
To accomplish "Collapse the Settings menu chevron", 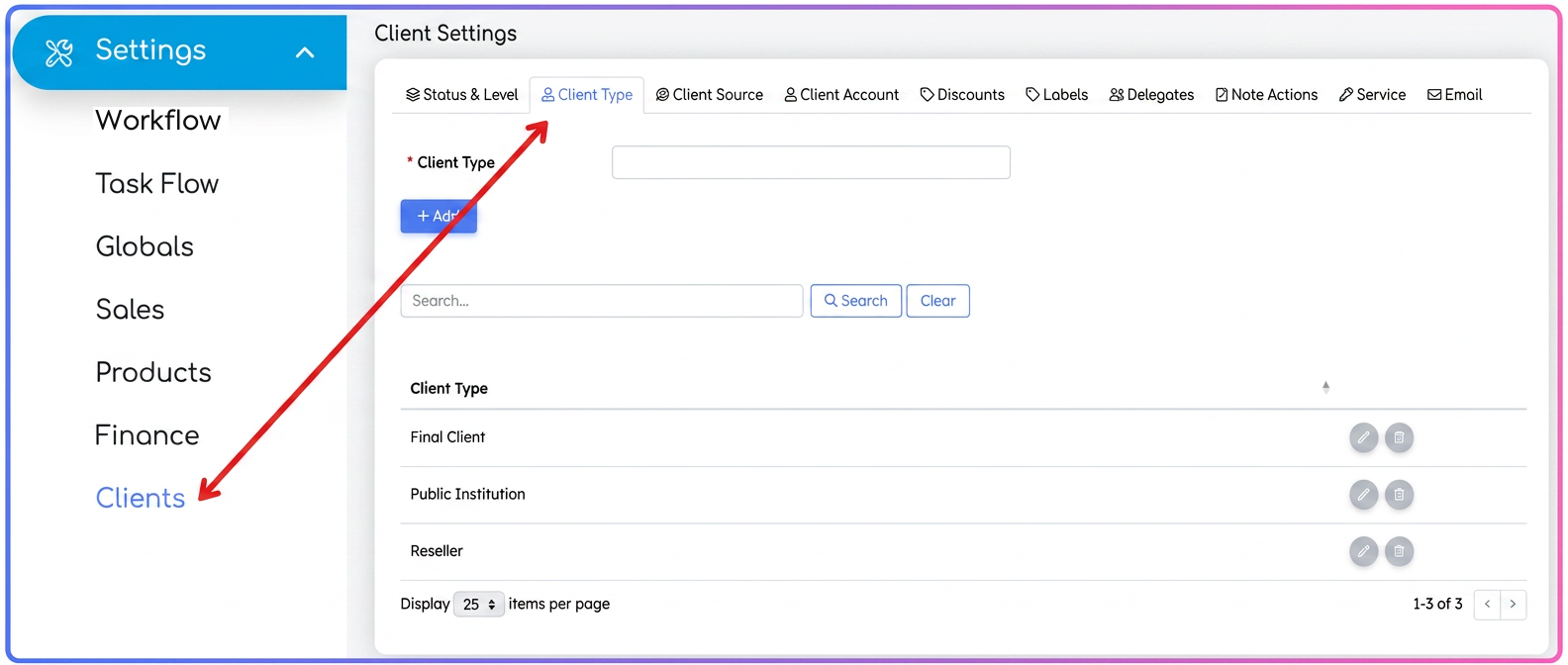I will click(305, 52).
